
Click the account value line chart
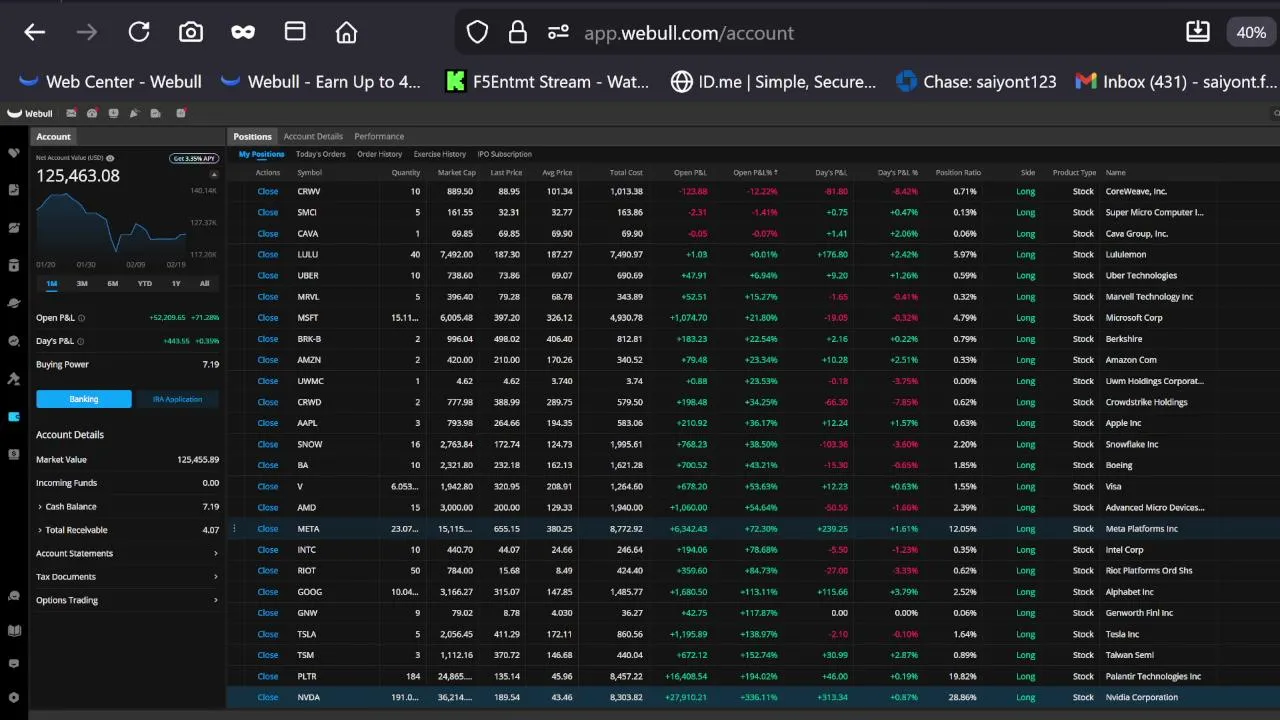(x=111, y=225)
